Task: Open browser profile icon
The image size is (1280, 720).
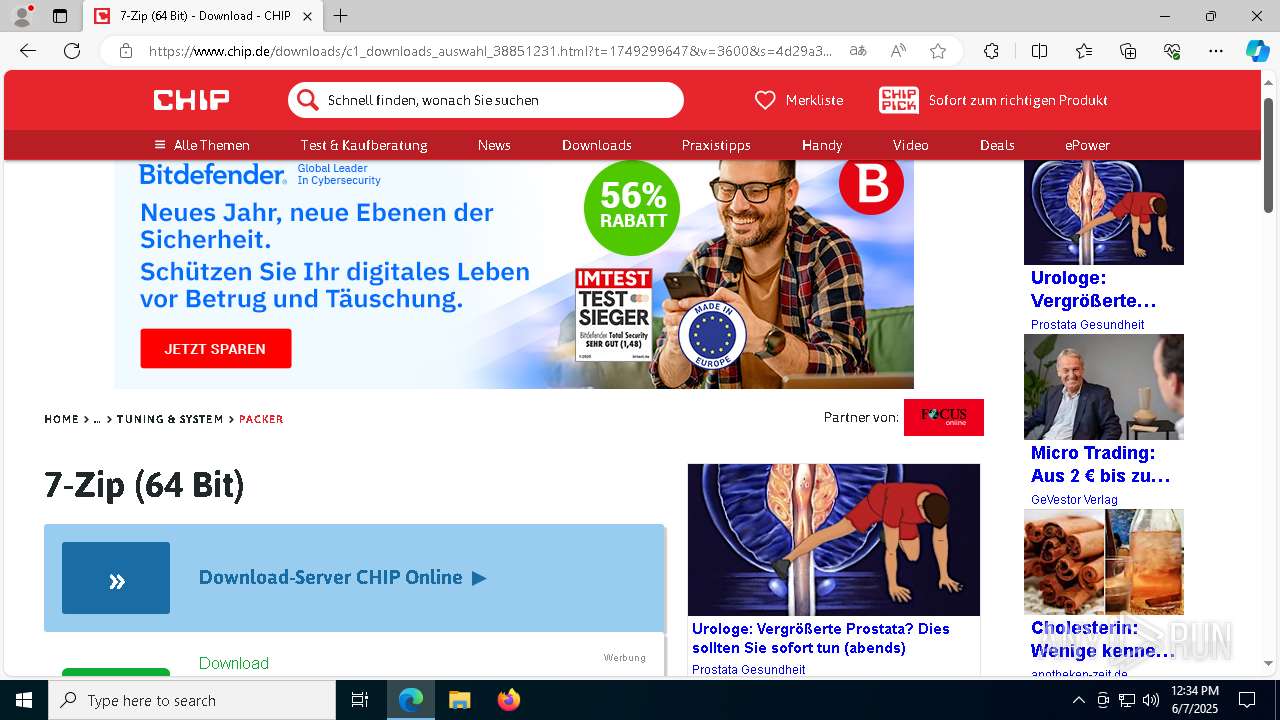Action: tap(22, 16)
